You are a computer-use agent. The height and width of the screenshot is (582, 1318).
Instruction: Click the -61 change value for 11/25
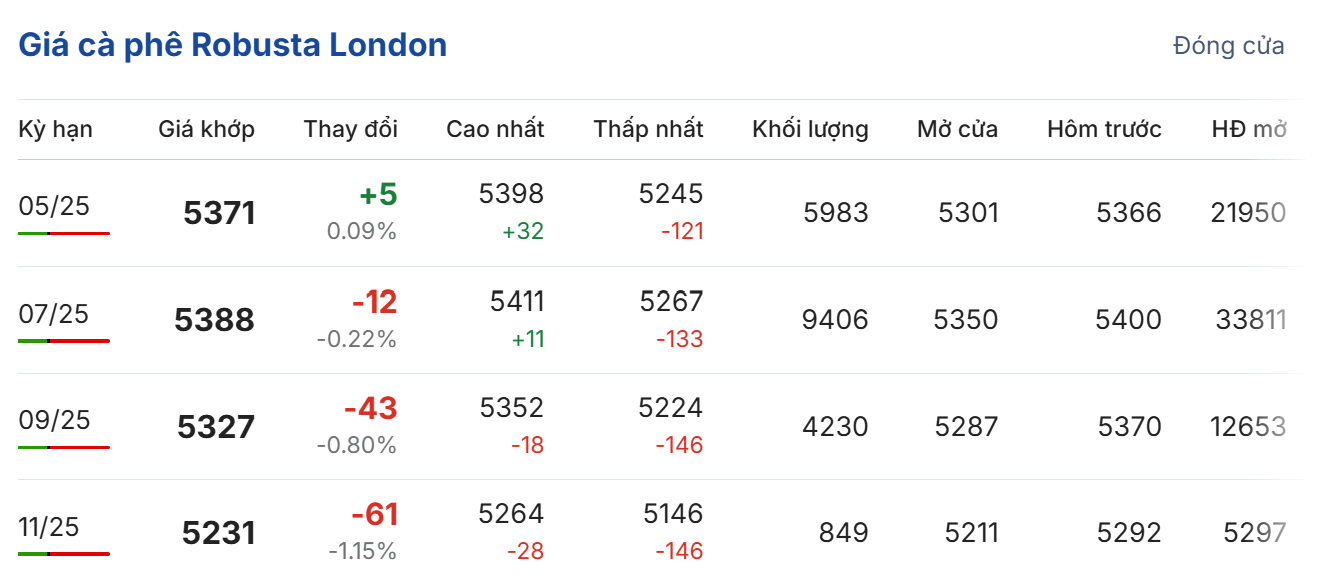click(x=374, y=515)
